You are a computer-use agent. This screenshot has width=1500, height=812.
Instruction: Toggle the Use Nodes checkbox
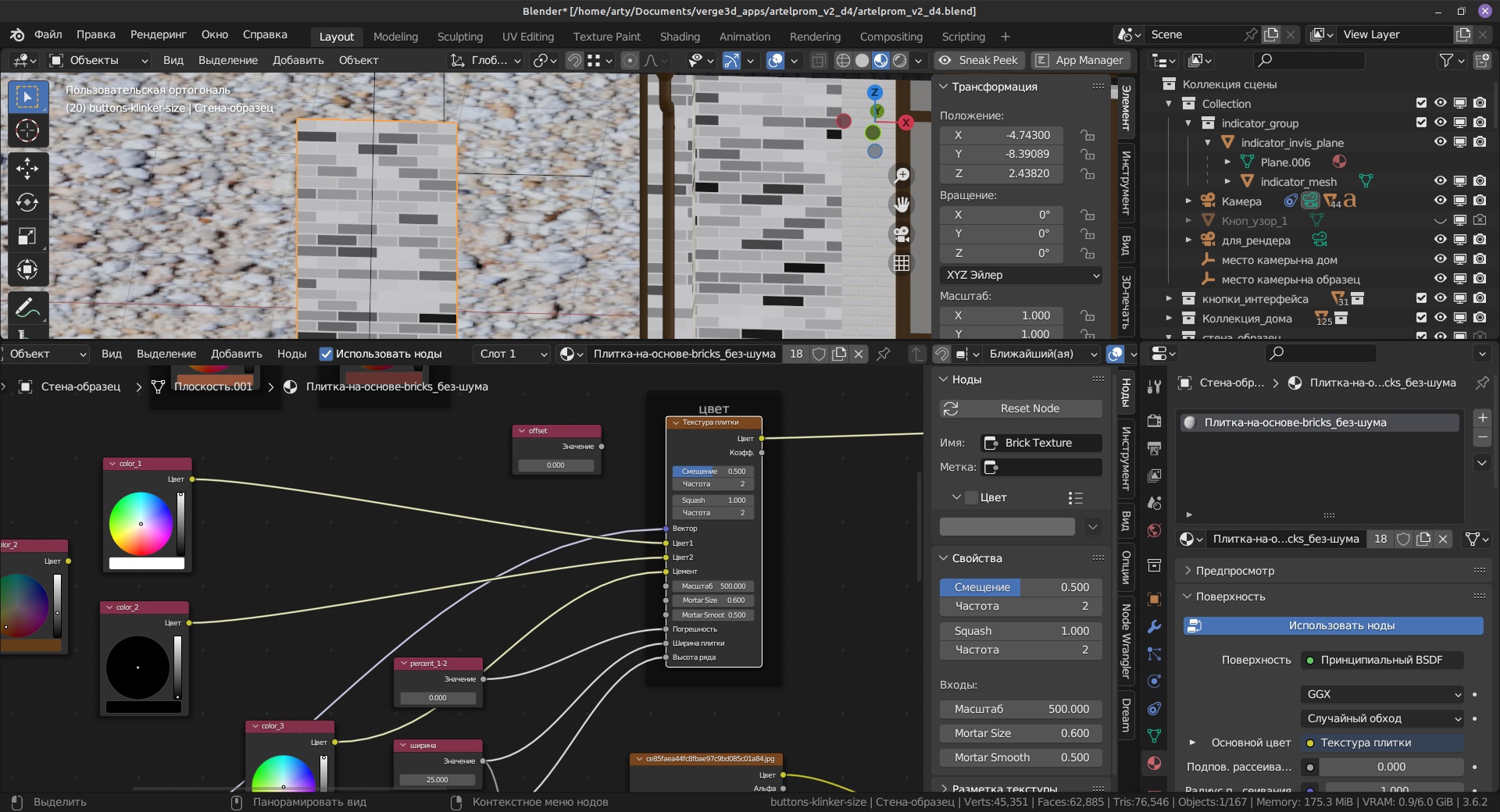[x=326, y=354]
